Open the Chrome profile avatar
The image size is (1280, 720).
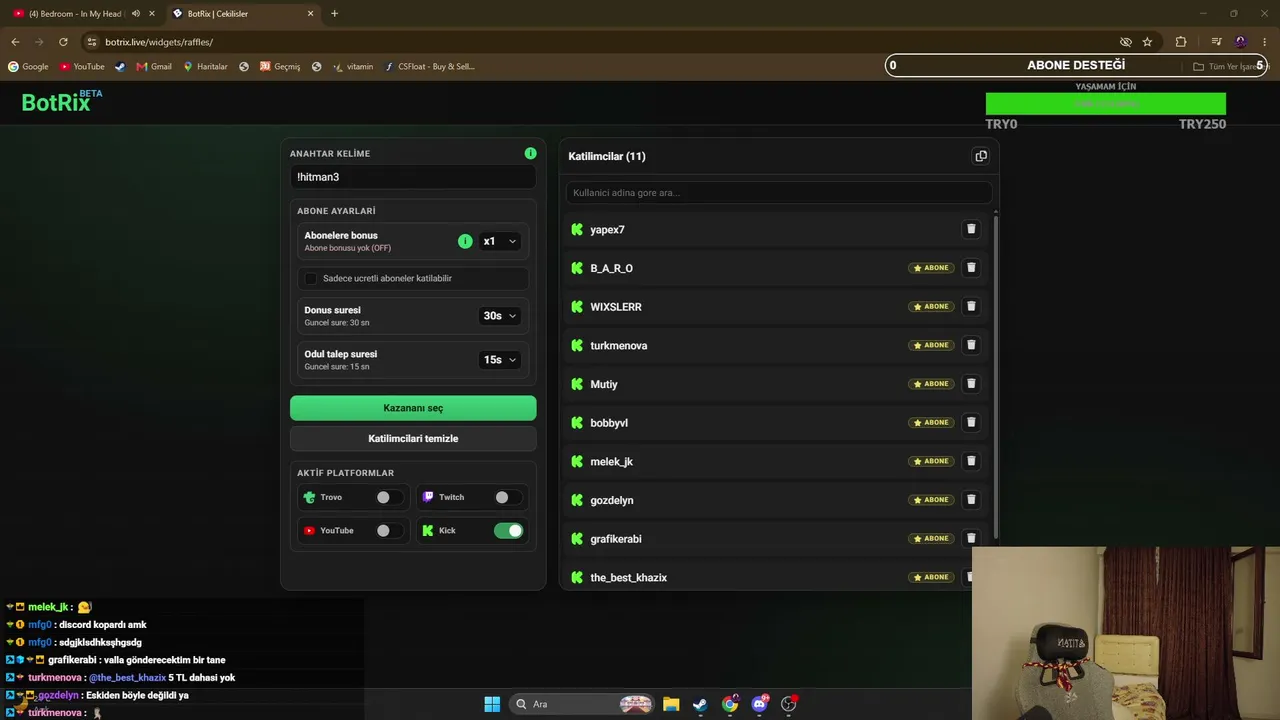click(1241, 42)
